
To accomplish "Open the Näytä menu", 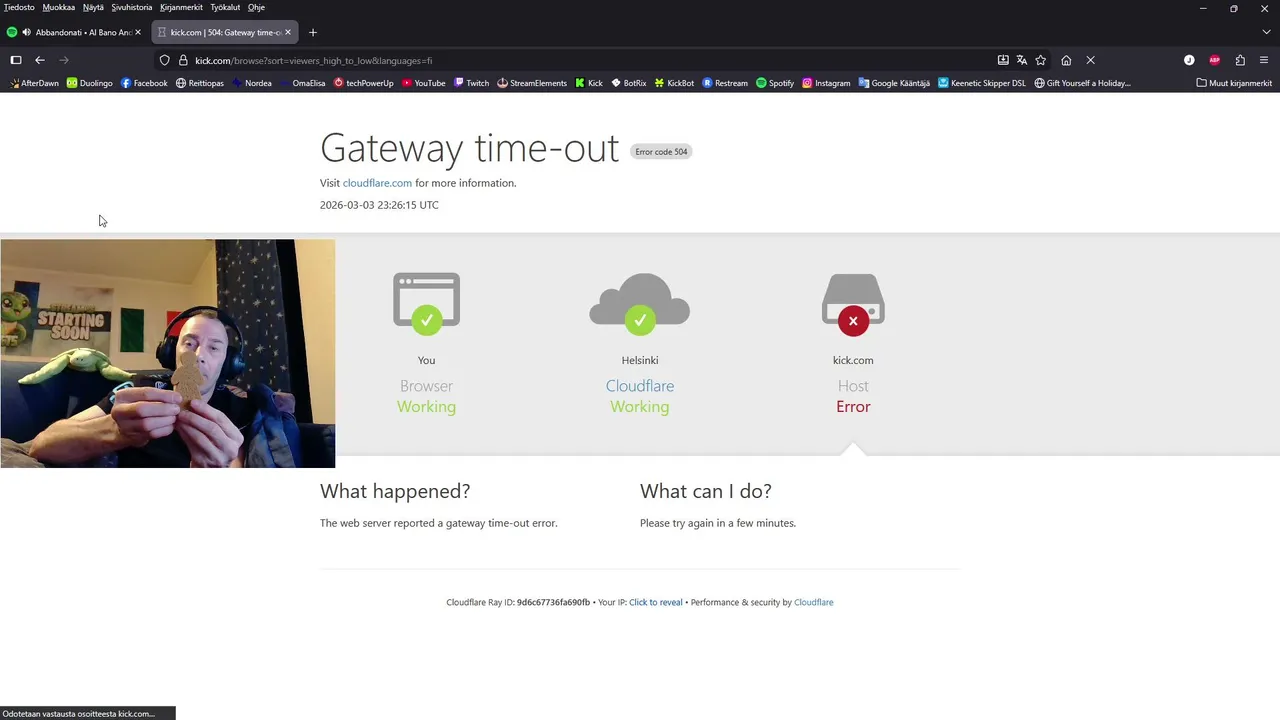I will [93, 7].
